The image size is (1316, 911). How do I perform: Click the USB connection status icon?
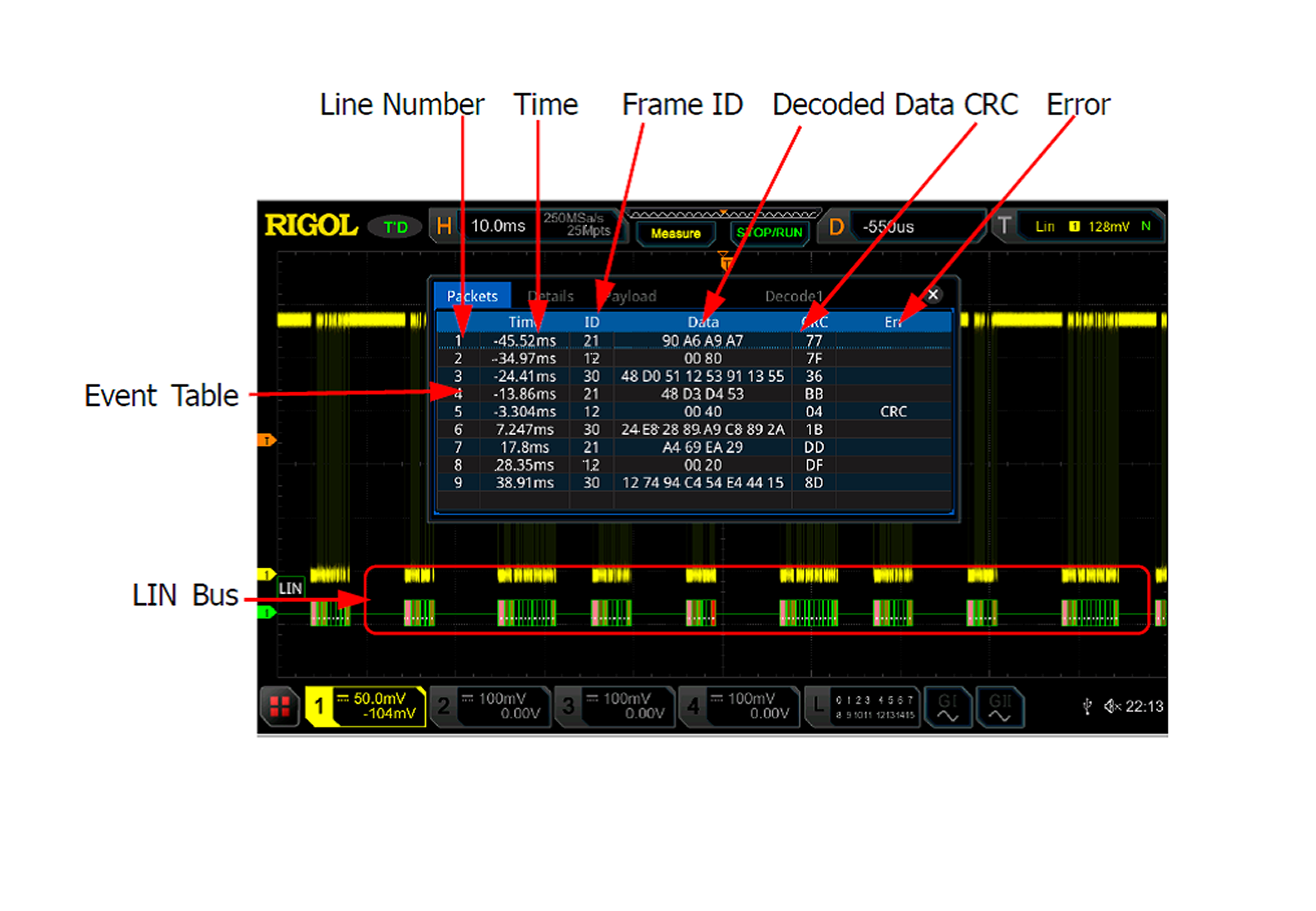(1087, 707)
